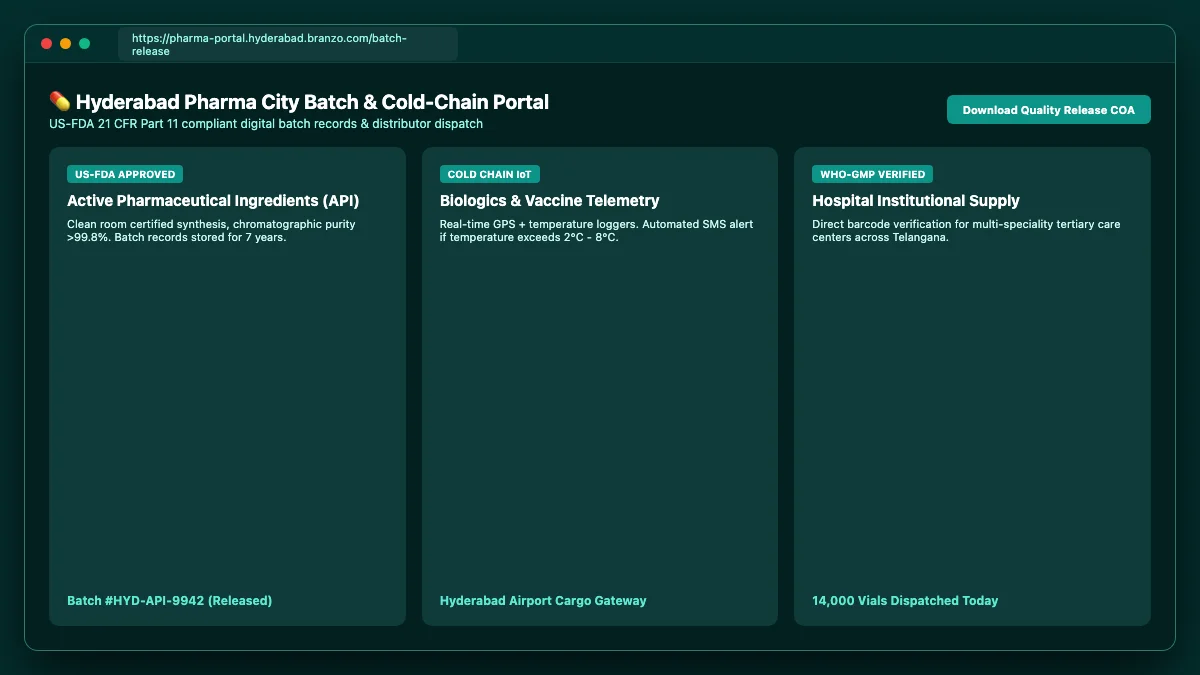Open Biologics & Vaccine Telemetry heading

point(550,201)
